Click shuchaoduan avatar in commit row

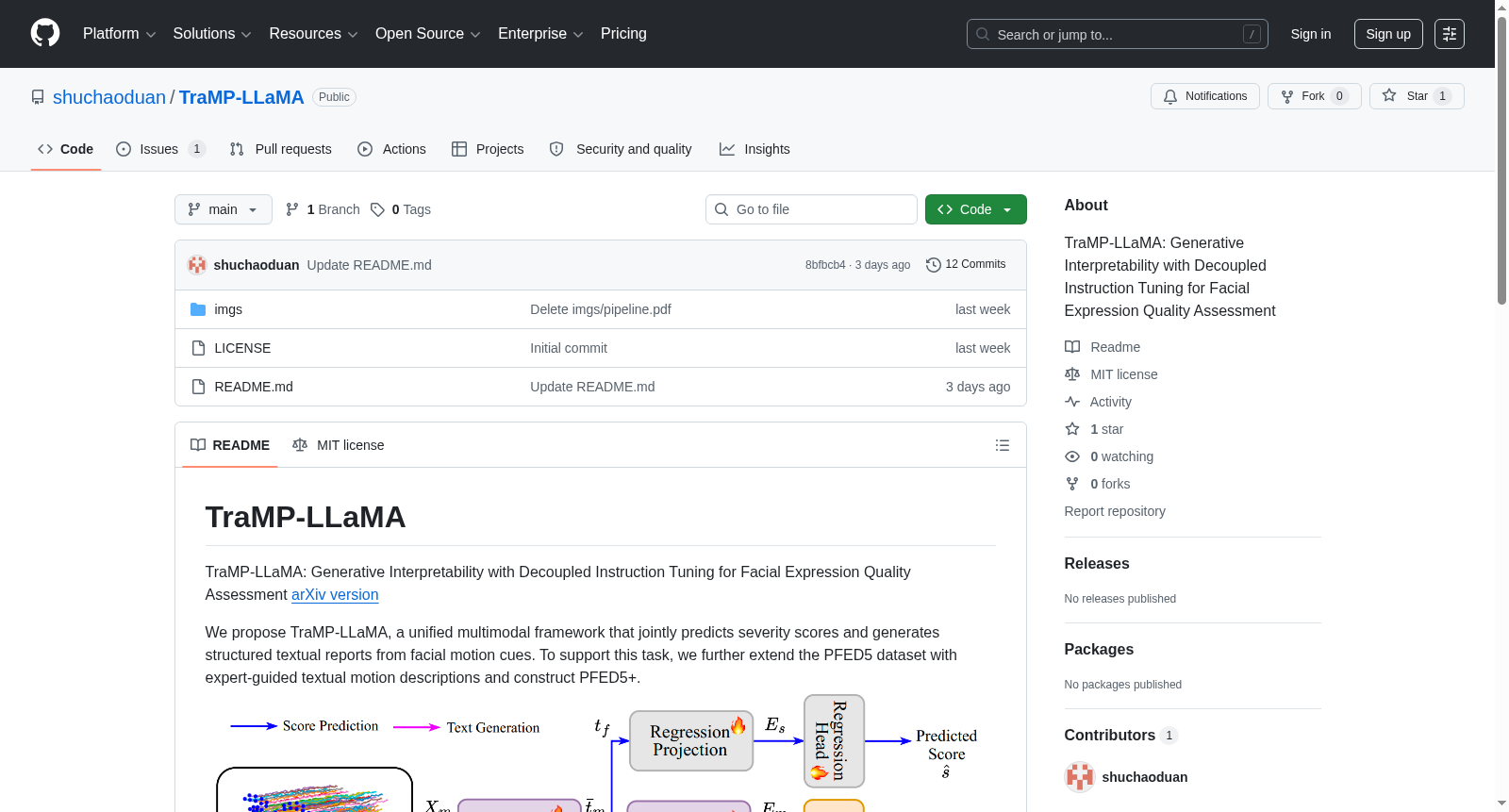click(197, 265)
